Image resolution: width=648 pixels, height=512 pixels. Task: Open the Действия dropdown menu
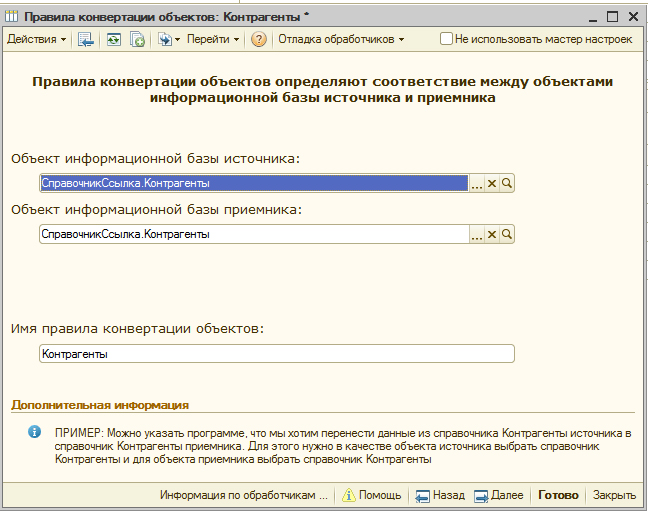36,40
